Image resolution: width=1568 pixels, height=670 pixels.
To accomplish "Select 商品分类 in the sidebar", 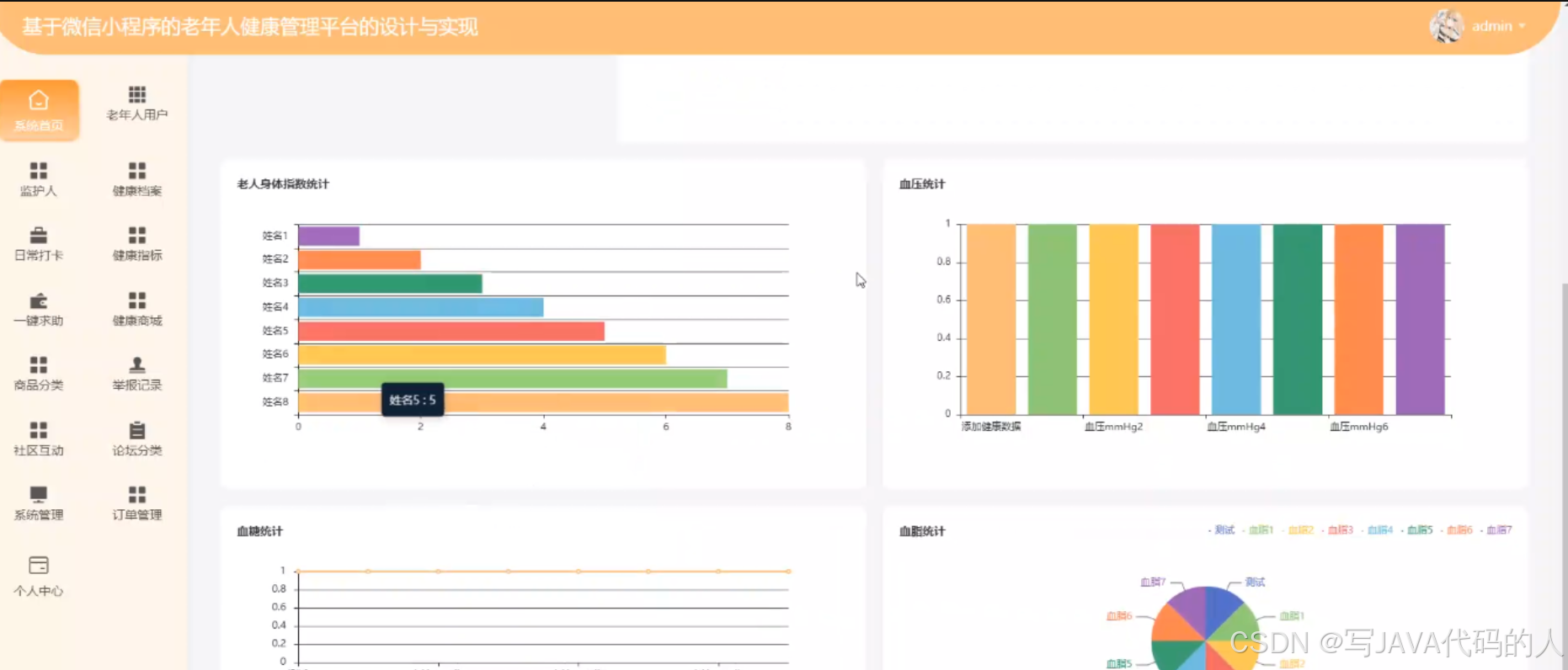I will (39, 375).
